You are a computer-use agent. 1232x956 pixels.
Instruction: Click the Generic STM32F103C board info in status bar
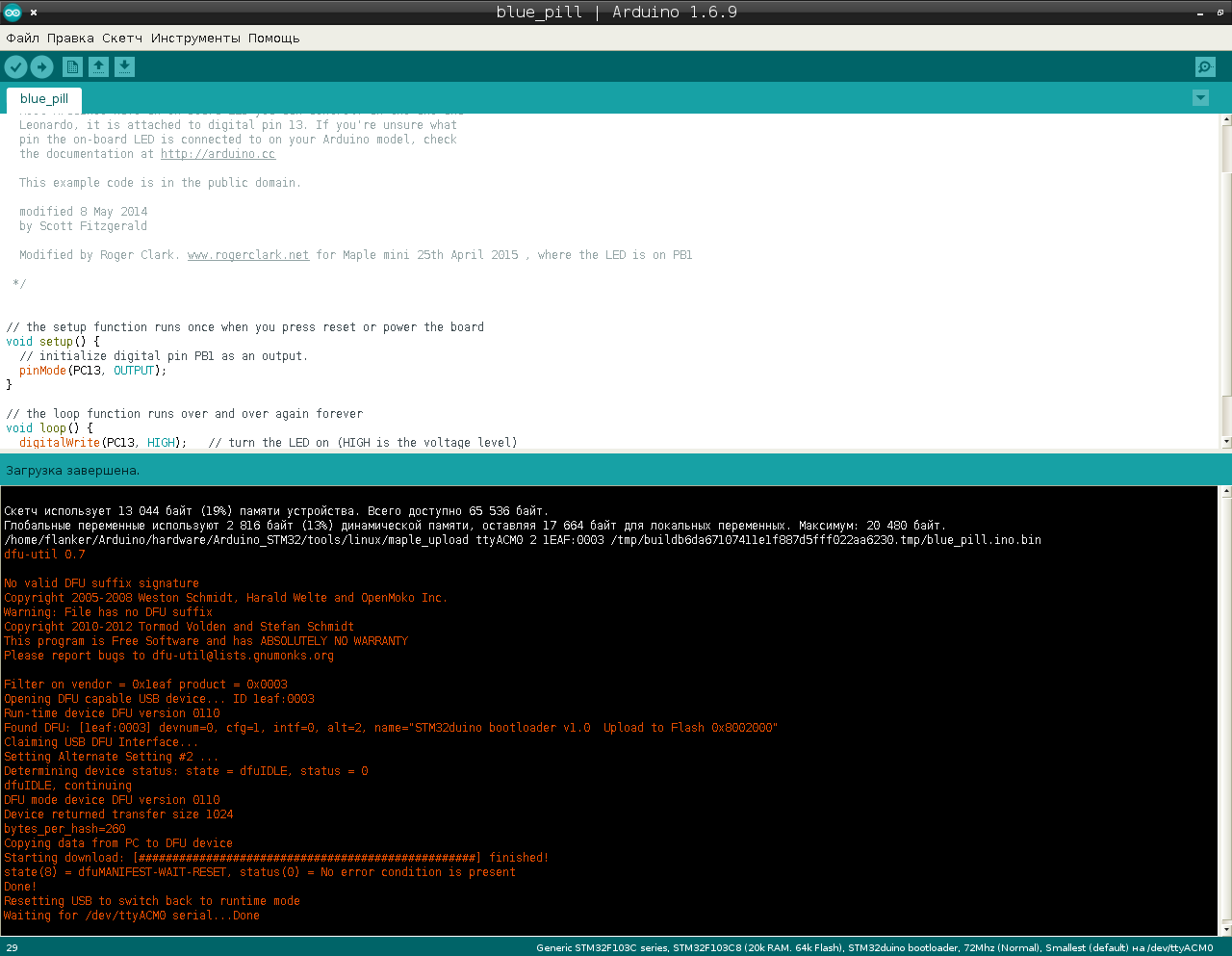pyautogui.click(x=874, y=947)
